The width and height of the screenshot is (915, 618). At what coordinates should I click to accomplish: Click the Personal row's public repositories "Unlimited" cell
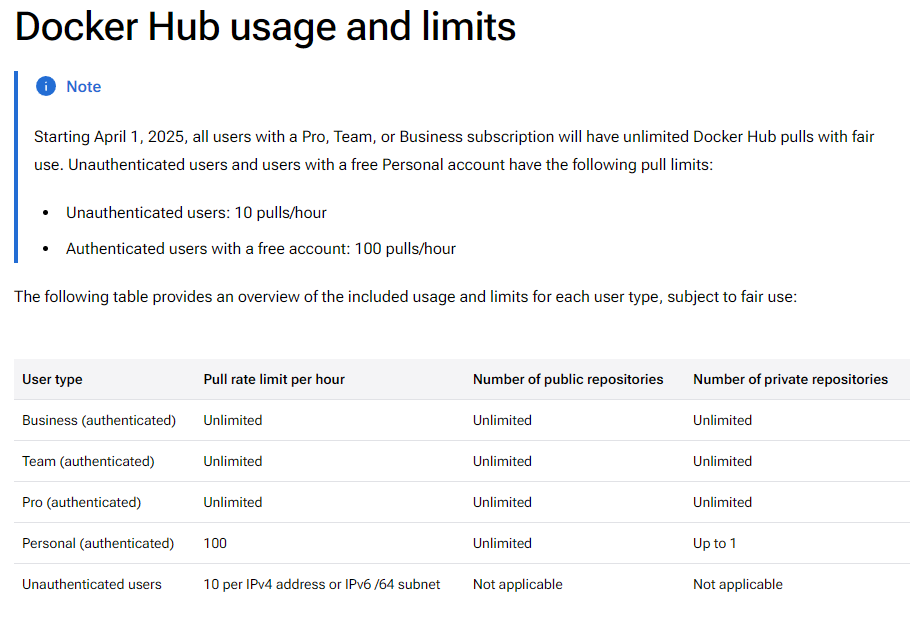[502, 543]
